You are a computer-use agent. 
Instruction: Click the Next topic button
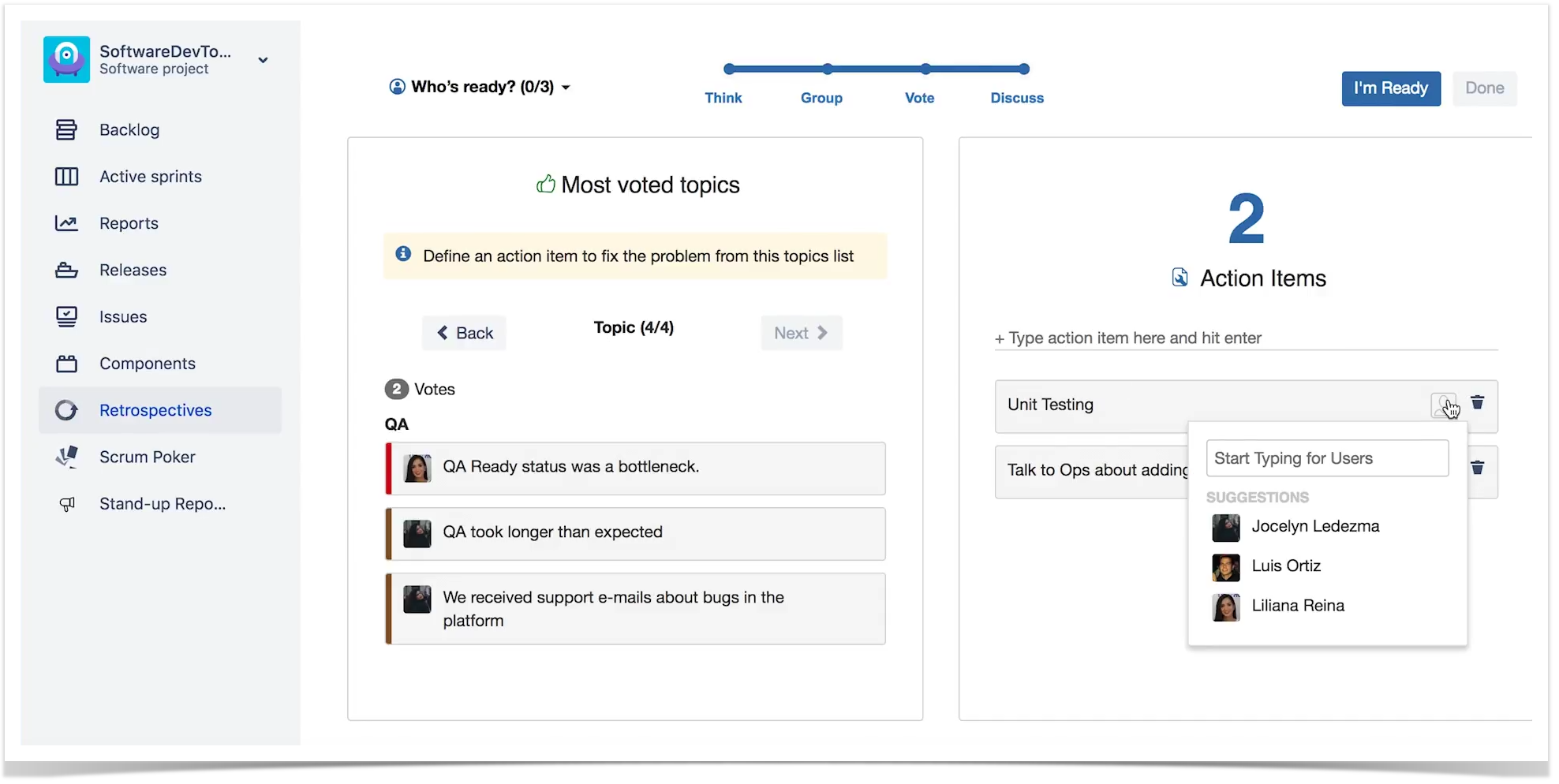pyautogui.click(x=802, y=333)
